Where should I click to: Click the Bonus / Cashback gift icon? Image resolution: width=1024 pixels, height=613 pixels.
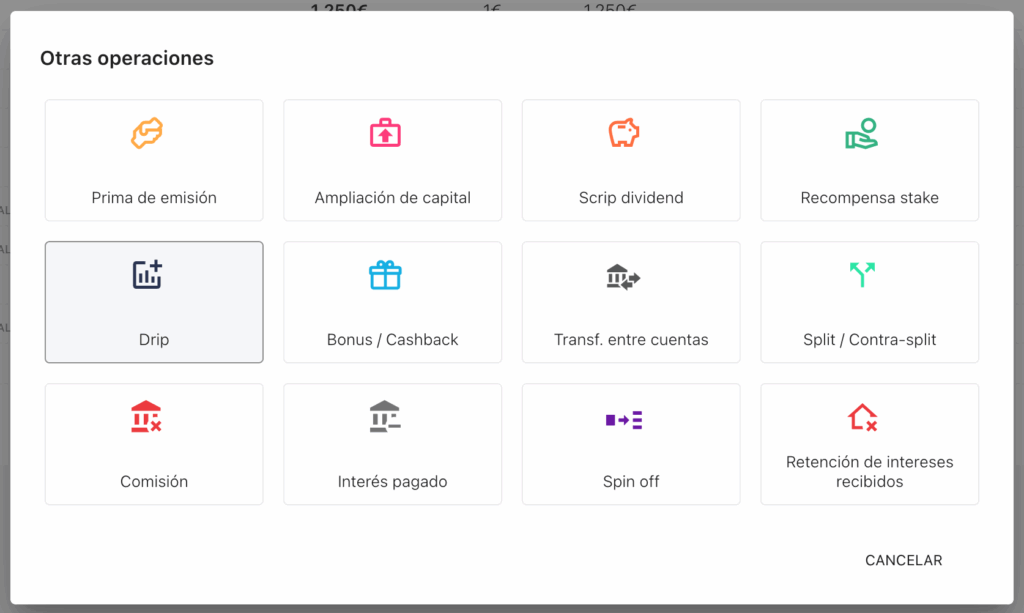pos(385,275)
